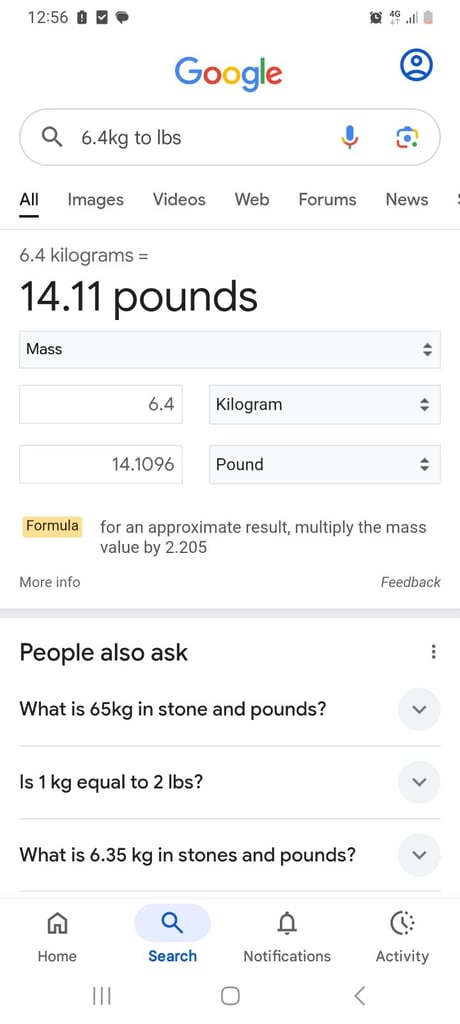Click the More info link
460x1024 pixels.
(x=50, y=582)
